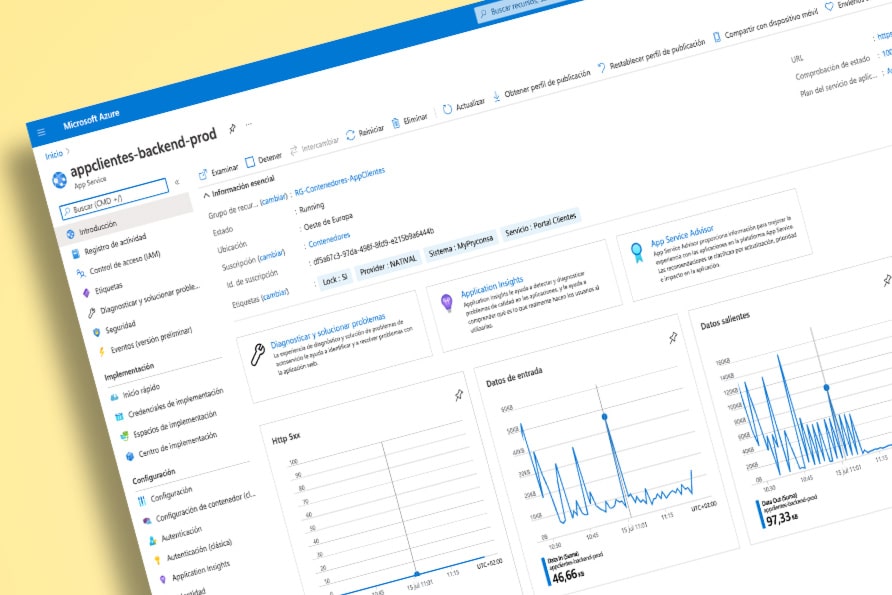Open the App Service Advisor card link

682,235
